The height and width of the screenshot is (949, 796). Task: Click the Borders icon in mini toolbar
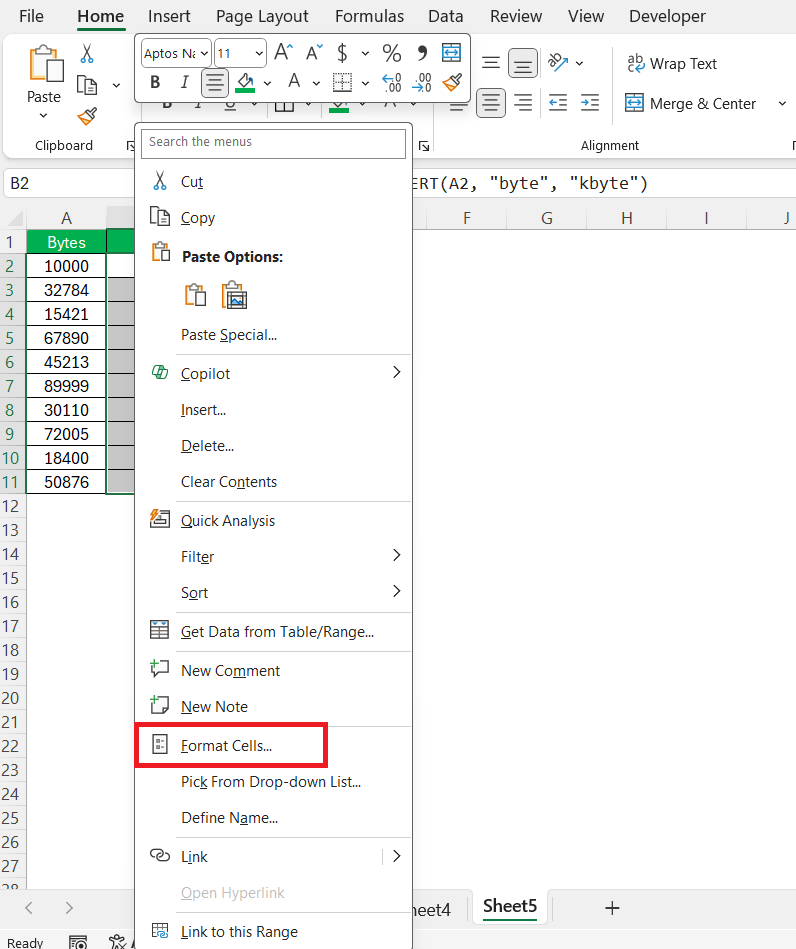tap(342, 82)
